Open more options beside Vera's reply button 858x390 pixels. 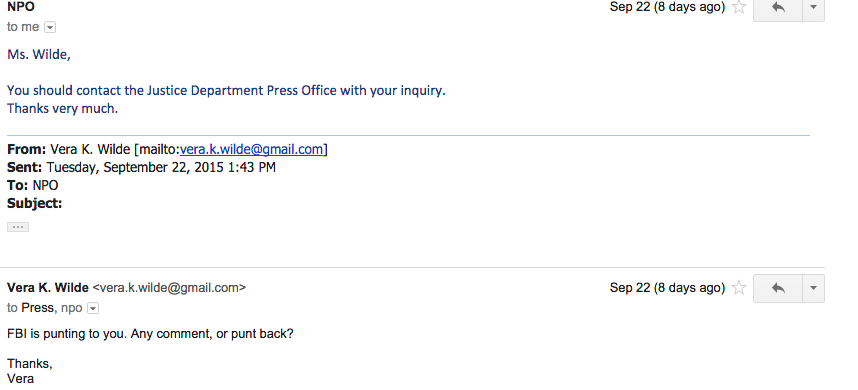point(813,288)
